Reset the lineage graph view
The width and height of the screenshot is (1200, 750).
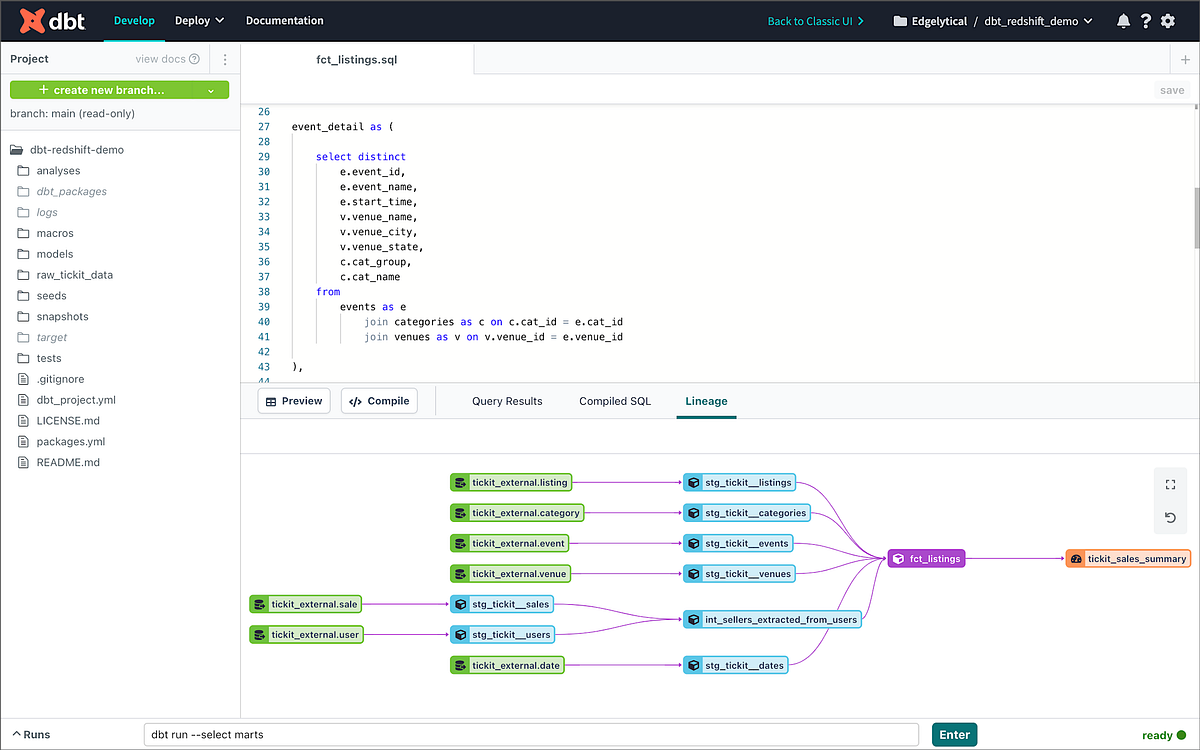[x=1170, y=517]
